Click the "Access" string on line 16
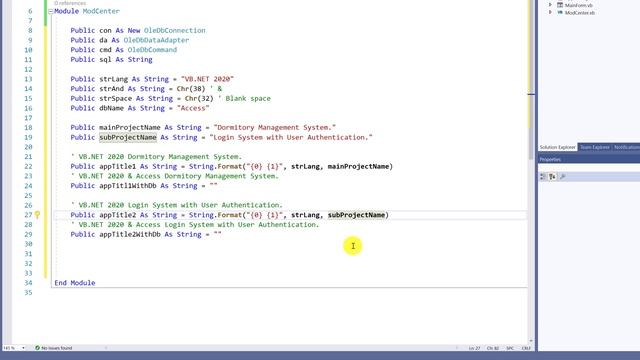The height and width of the screenshot is (360, 640). (x=193, y=108)
